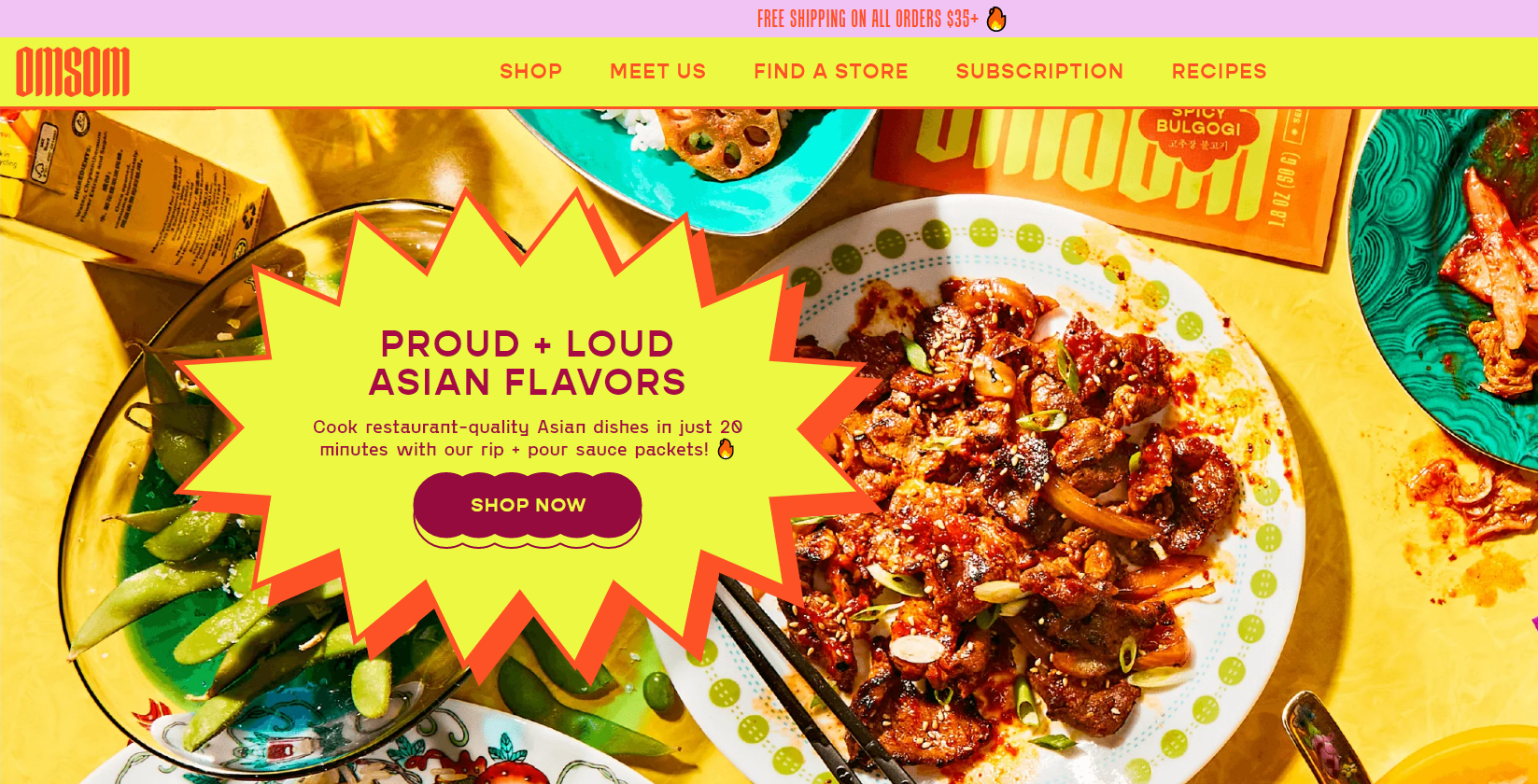Screen dimensions: 1538x784
Task: Click the Omsom logo in the header
Action: pyautogui.click(x=73, y=72)
